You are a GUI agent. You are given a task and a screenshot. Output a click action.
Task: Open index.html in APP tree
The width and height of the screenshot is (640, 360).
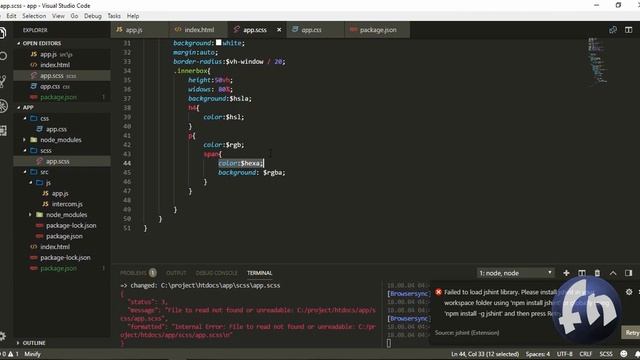point(62,247)
